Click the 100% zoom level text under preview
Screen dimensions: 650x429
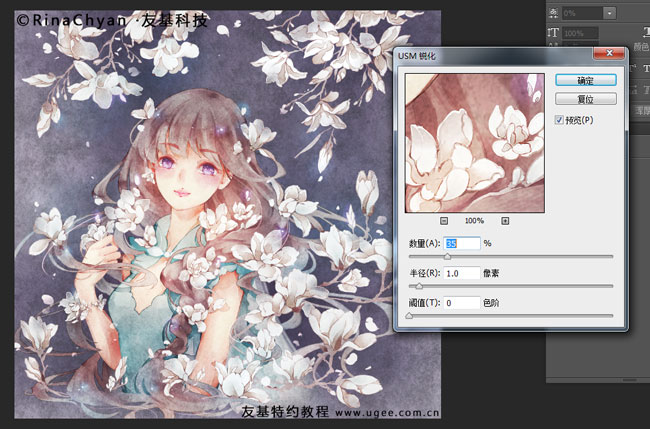coord(474,221)
